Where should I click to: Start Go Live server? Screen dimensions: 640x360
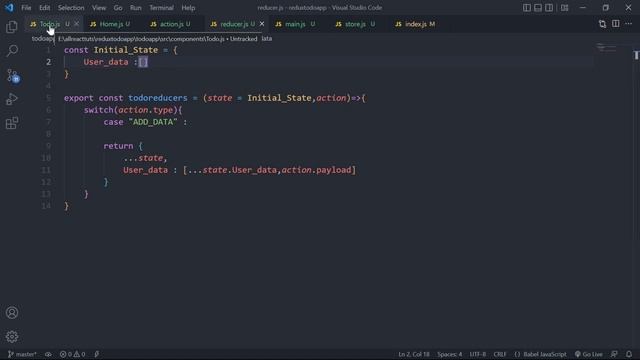pos(589,354)
